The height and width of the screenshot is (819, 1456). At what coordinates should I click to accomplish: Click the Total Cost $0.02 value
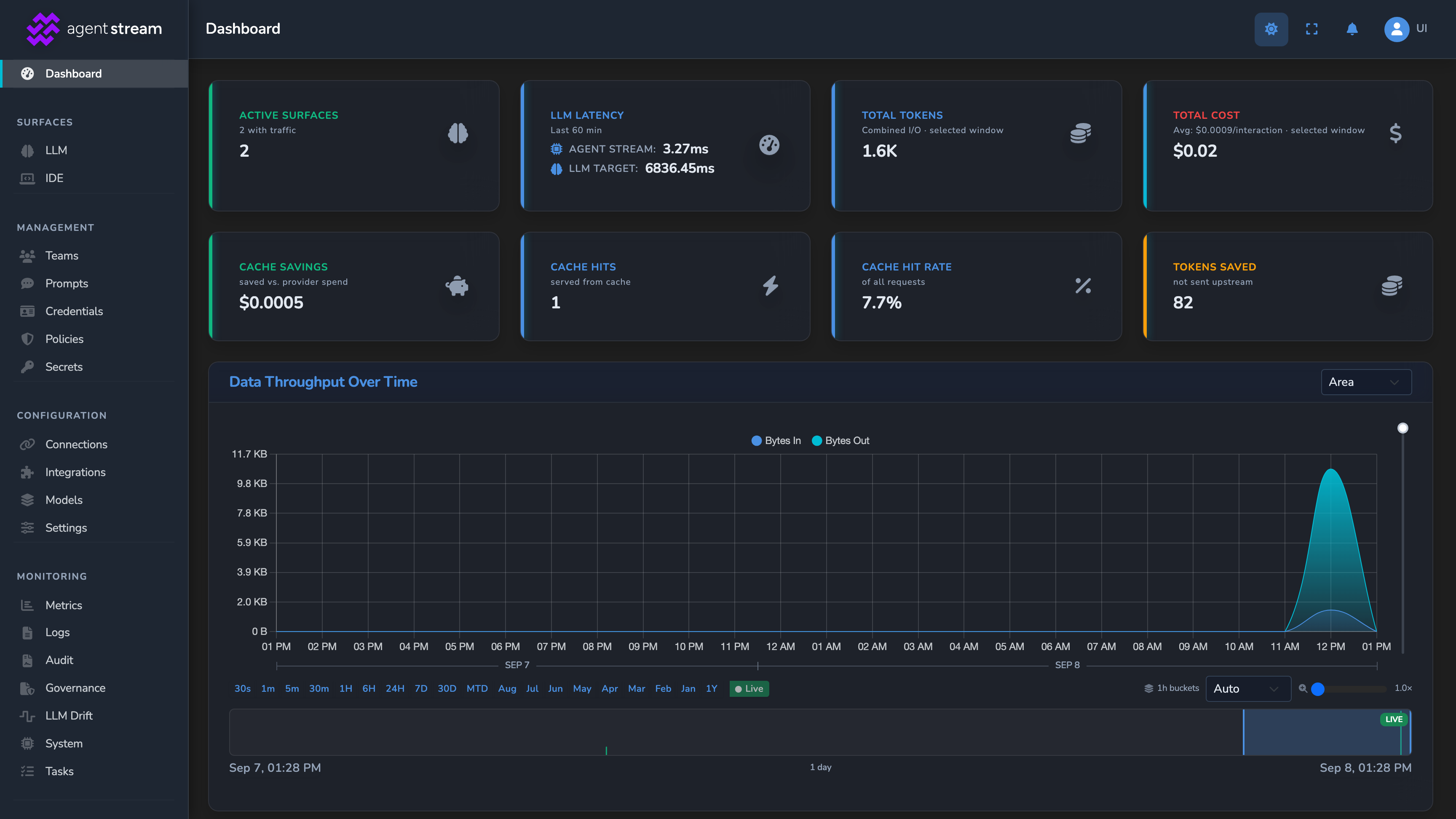pos(1195,151)
